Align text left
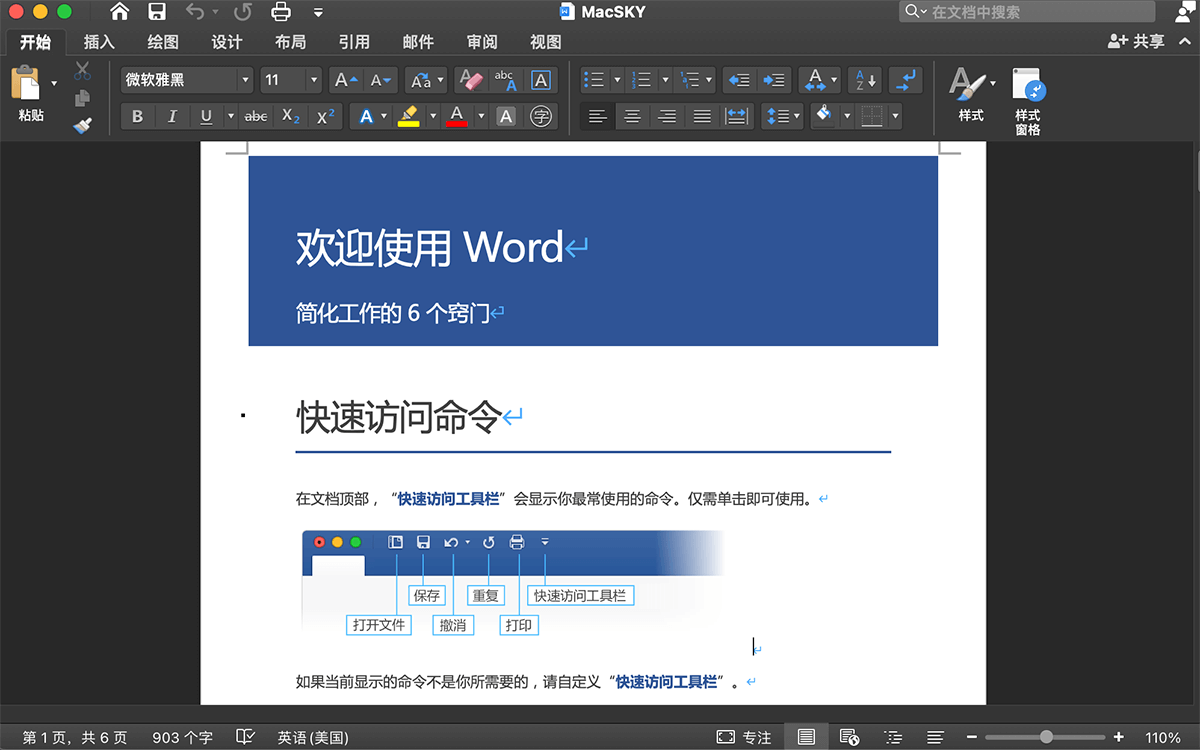Viewport: 1200px width, 750px height. coord(598,116)
